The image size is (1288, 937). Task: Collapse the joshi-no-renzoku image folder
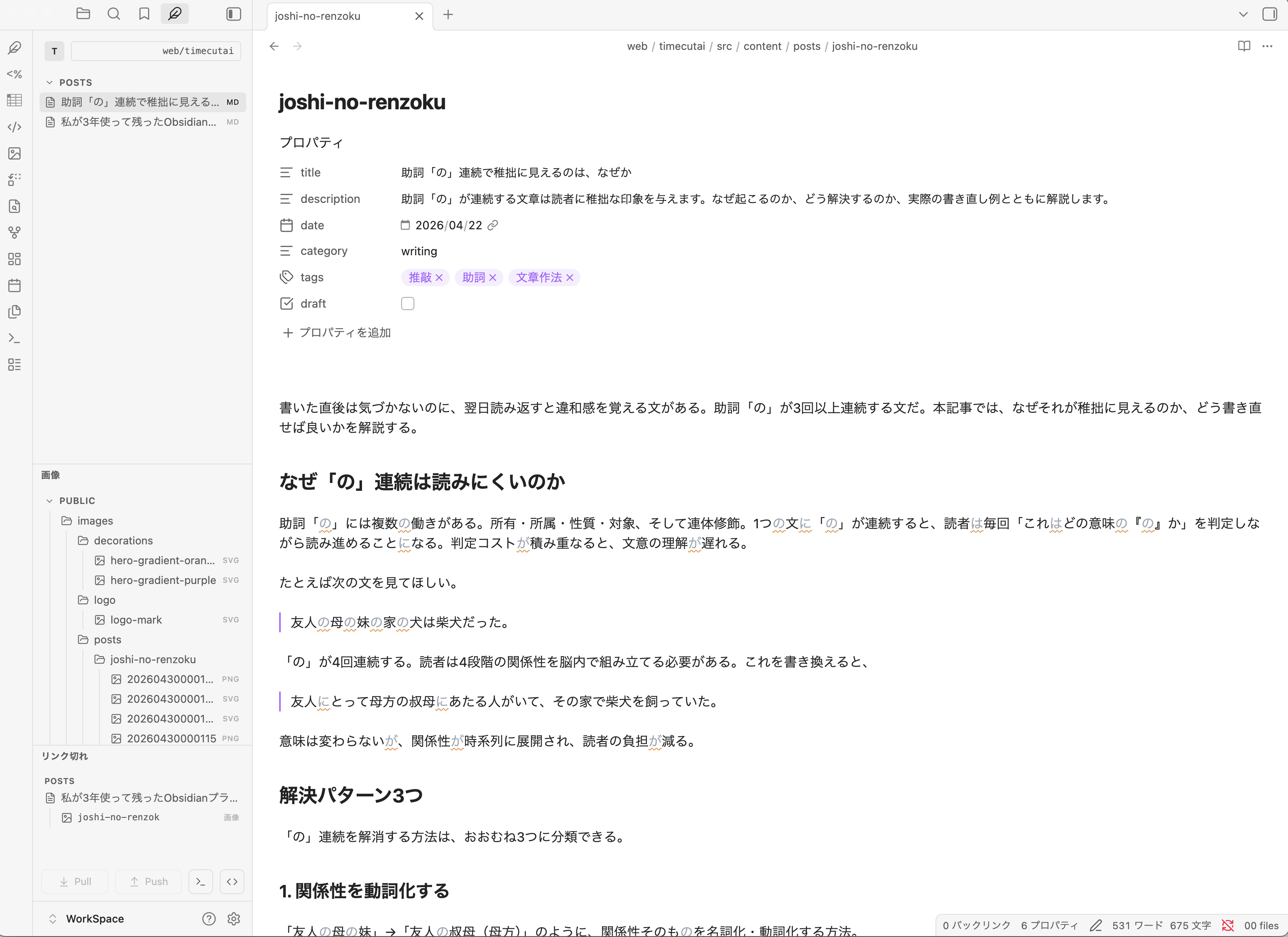coord(145,660)
